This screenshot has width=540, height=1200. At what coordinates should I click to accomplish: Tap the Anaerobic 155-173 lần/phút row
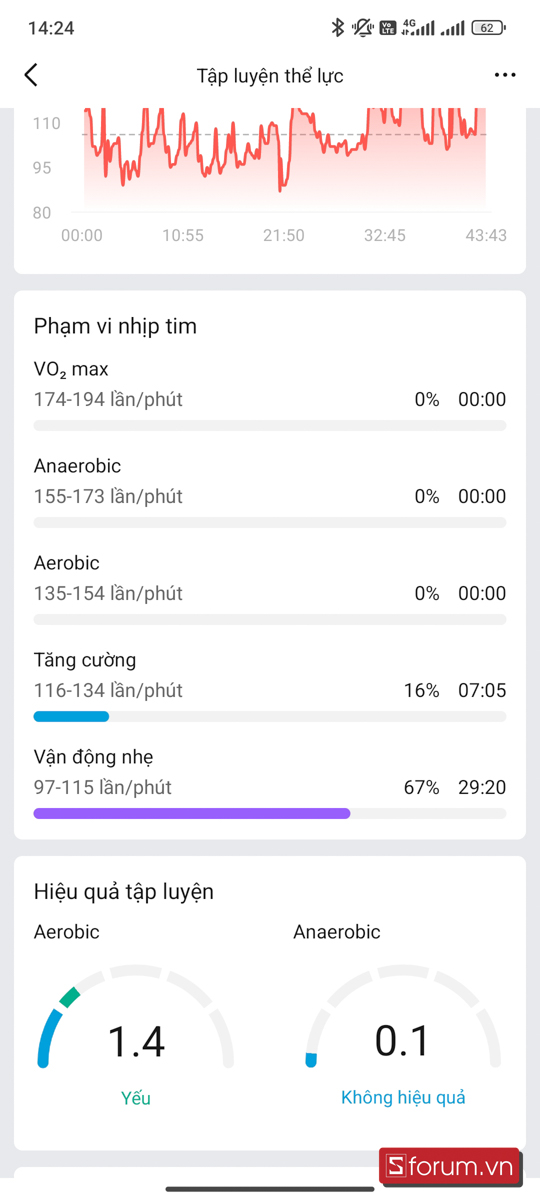pyautogui.click(x=270, y=491)
